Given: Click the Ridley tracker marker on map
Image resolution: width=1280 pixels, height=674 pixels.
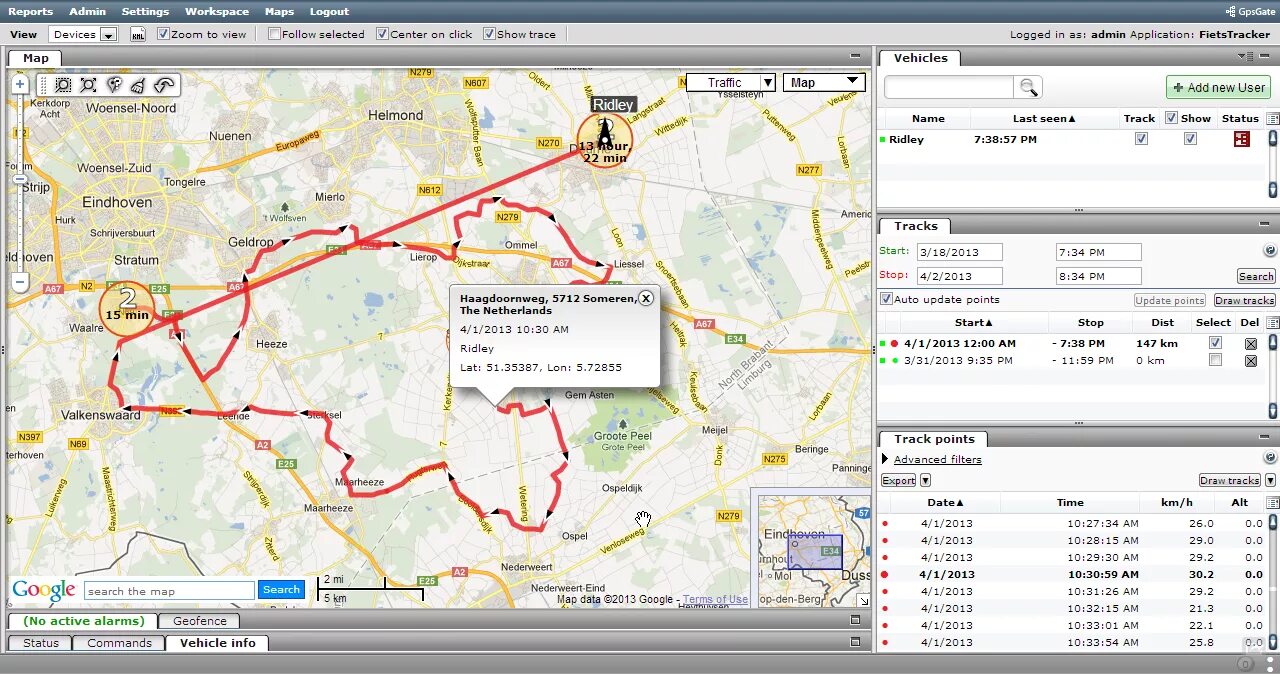Looking at the screenshot, I should (x=604, y=139).
